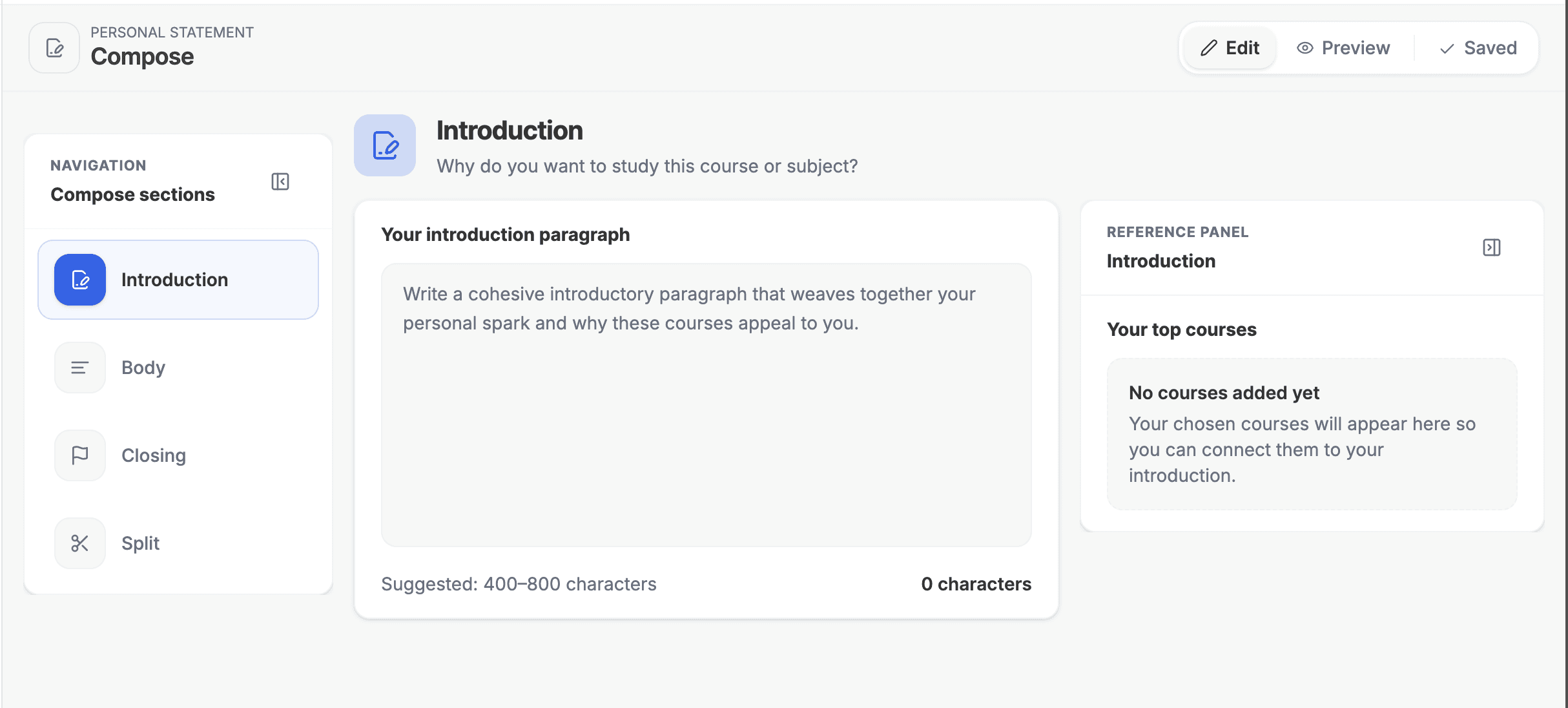Click the Compose header document icon
The image size is (1568, 708).
(54, 48)
